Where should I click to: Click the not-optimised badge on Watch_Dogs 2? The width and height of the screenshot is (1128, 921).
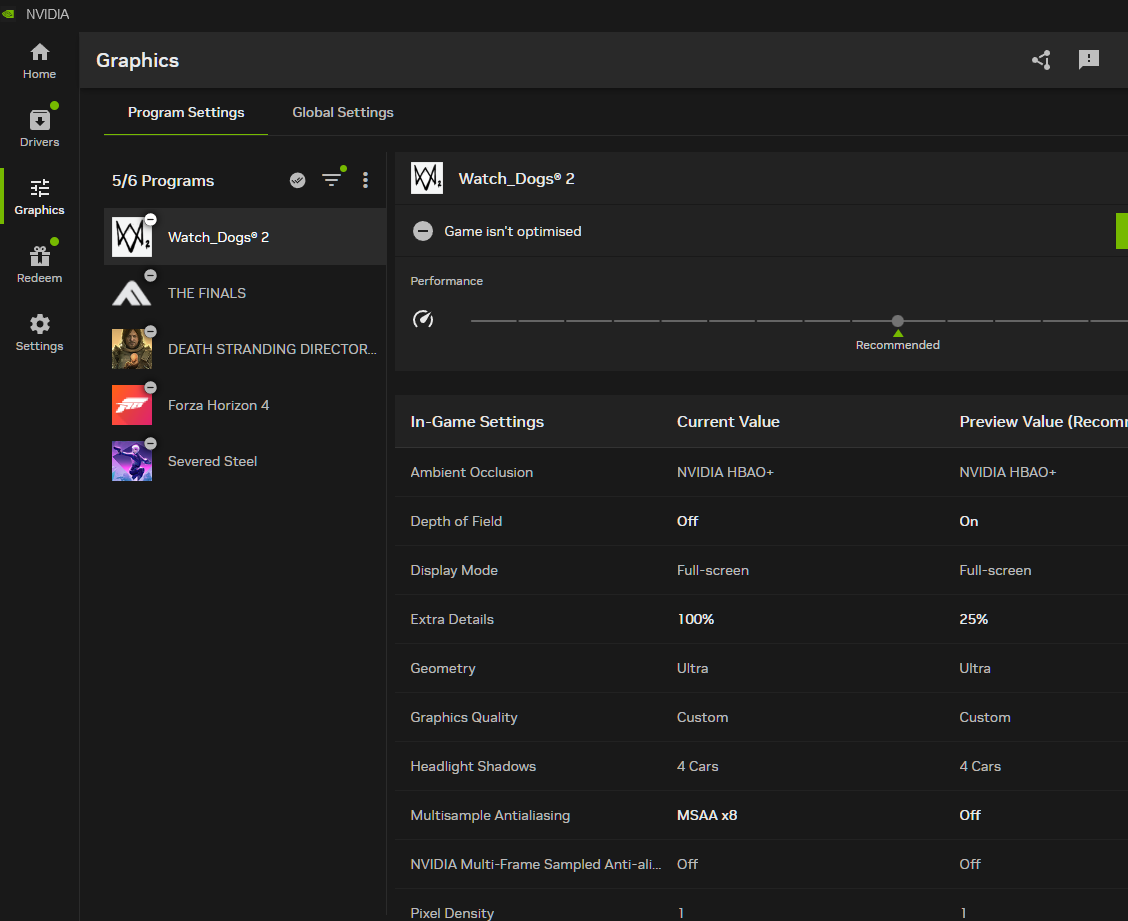click(x=150, y=219)
